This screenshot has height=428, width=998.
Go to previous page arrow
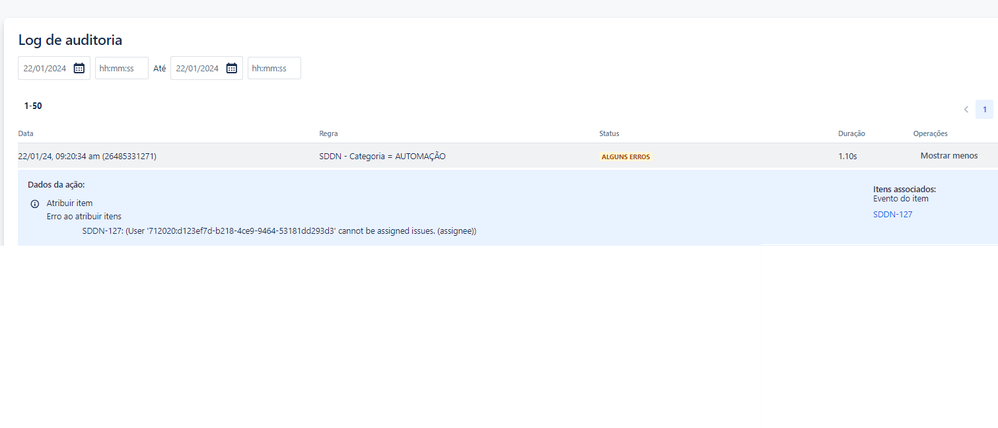[966, 110]
